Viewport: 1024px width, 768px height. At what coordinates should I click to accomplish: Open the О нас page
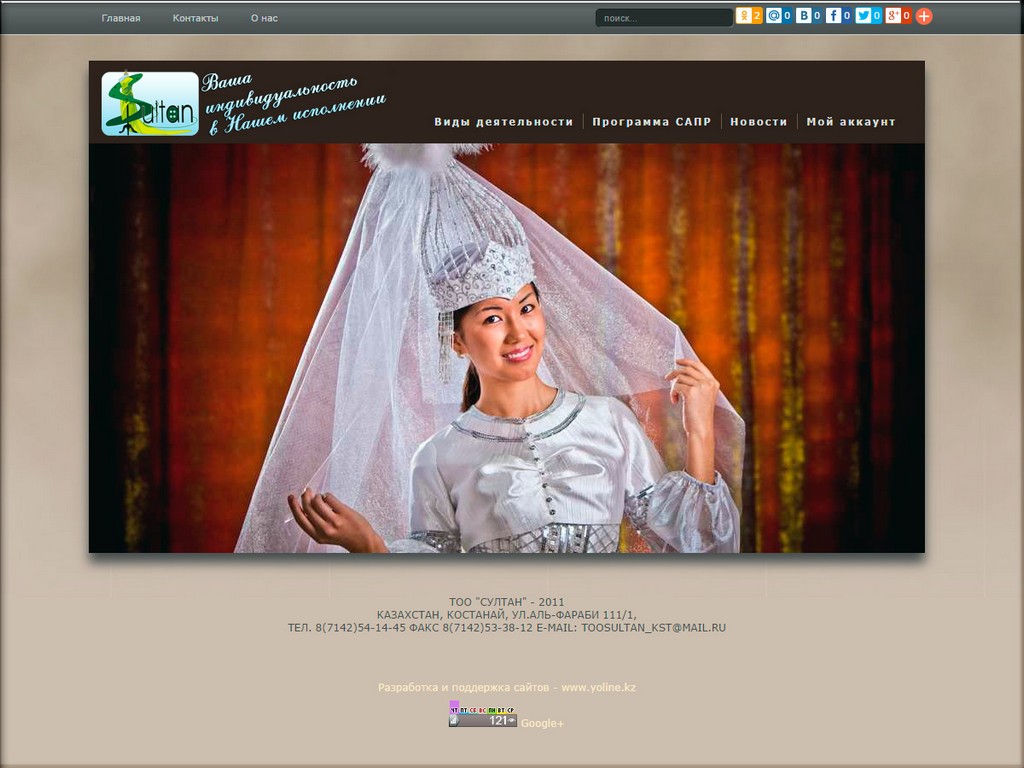(x=264, y=18)
